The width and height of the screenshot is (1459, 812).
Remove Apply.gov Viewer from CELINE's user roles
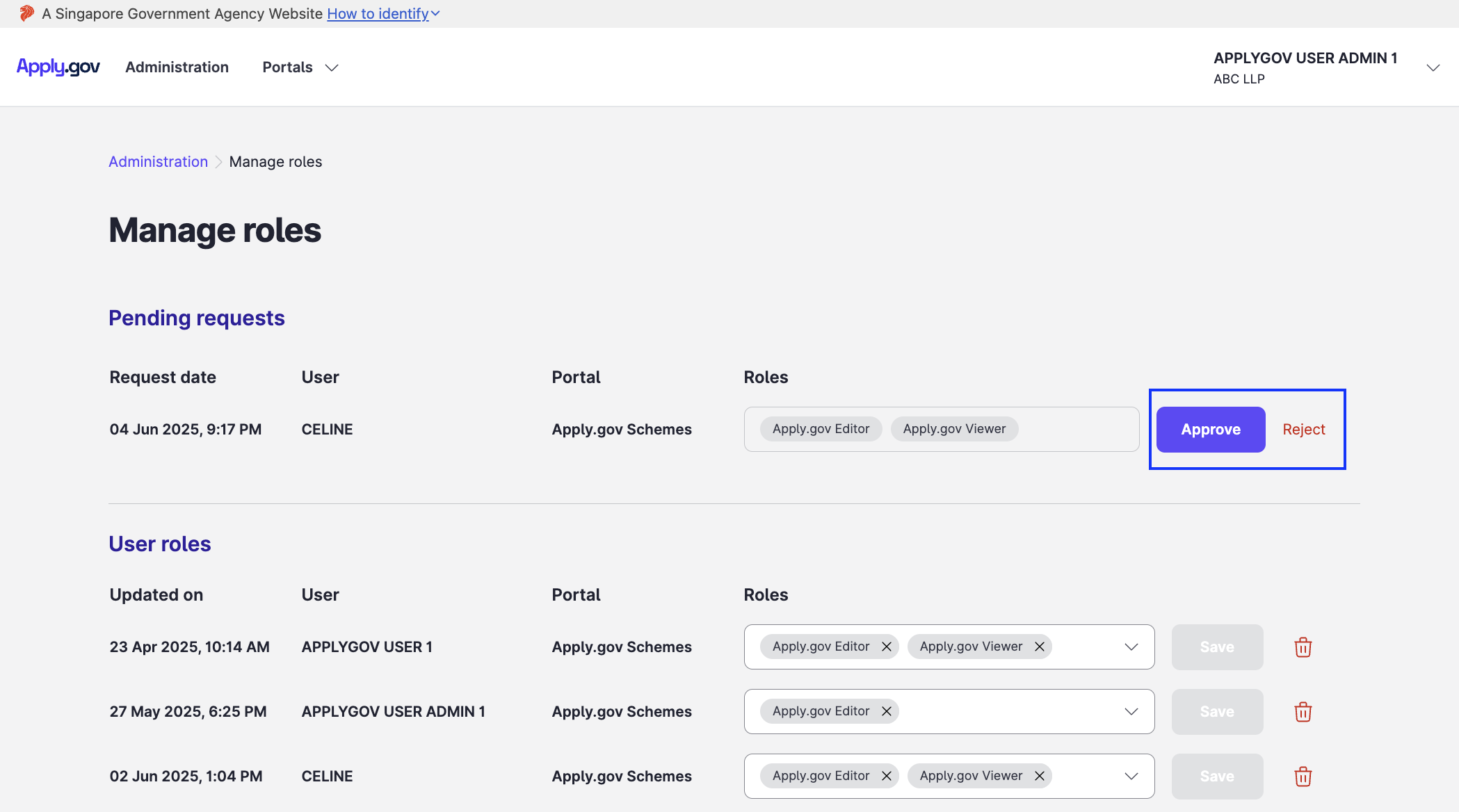click(1040, 776)
